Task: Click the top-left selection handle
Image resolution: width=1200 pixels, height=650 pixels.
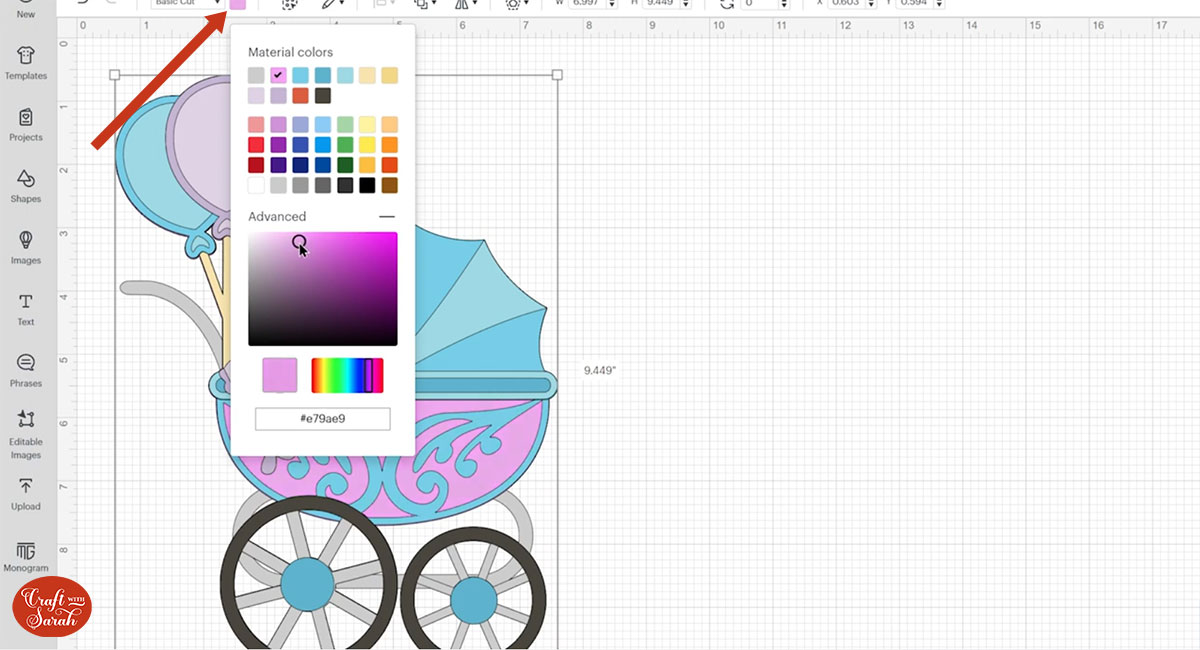Action: [114, 75]
